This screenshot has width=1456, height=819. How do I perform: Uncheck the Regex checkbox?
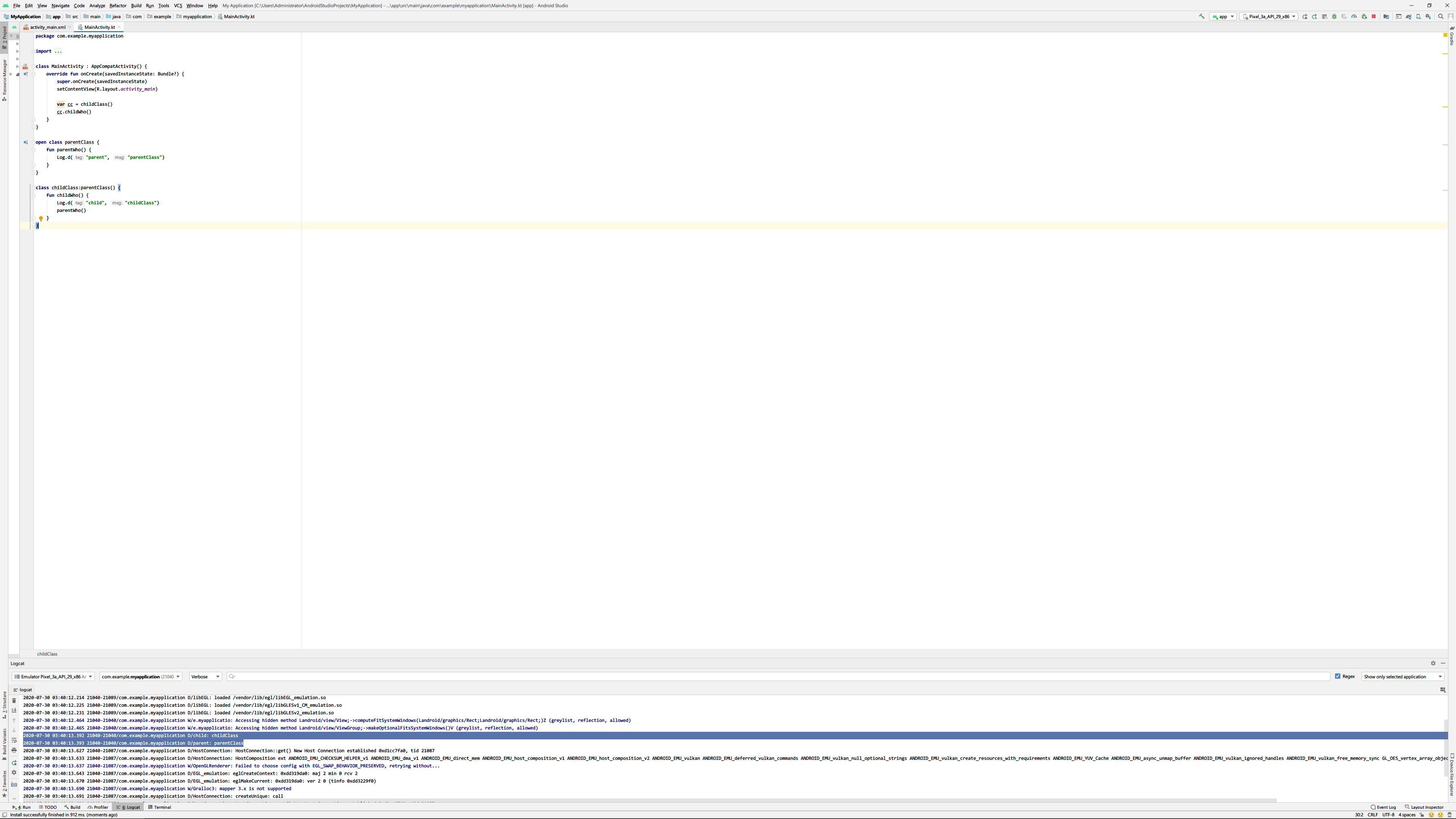tap(1337, 676)
